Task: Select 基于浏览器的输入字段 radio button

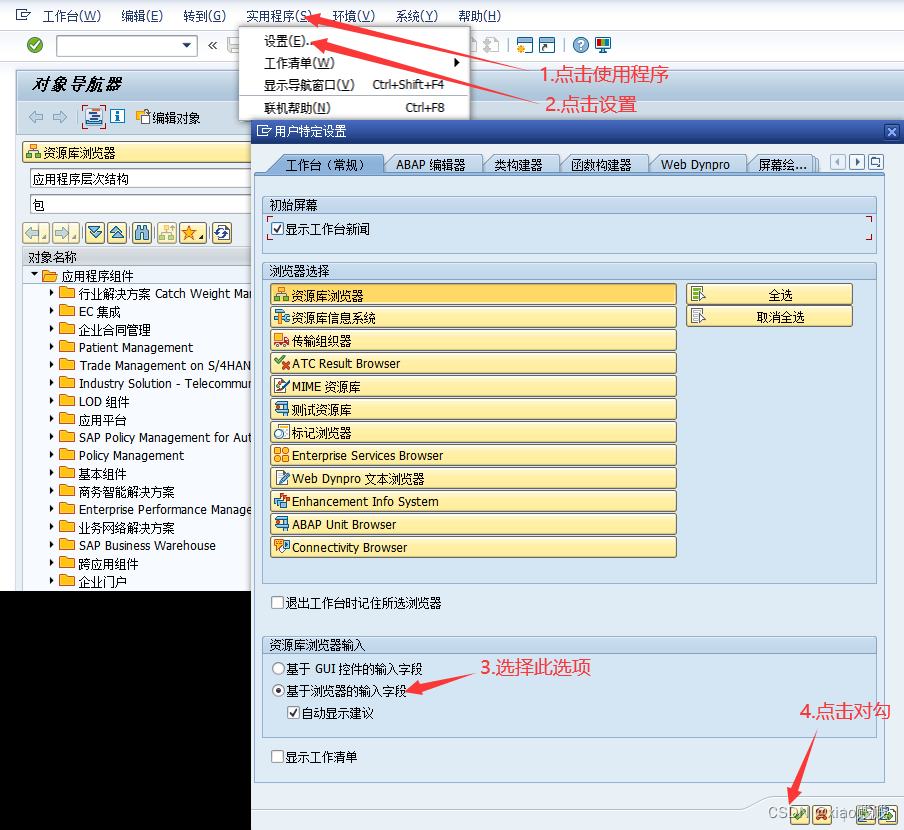Action: point(278,690)
